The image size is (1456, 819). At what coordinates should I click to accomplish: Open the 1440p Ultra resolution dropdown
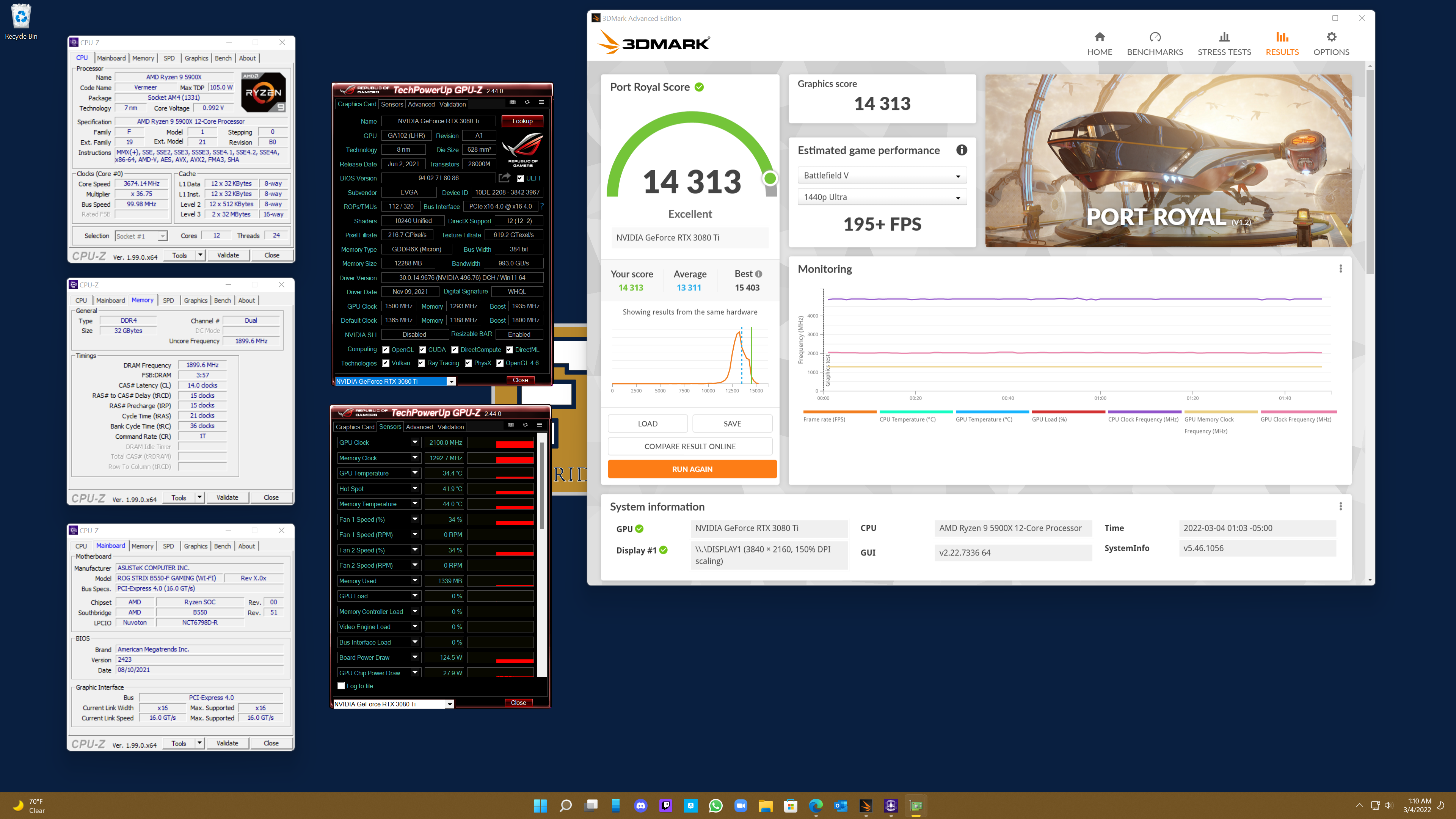pos(882,197)
